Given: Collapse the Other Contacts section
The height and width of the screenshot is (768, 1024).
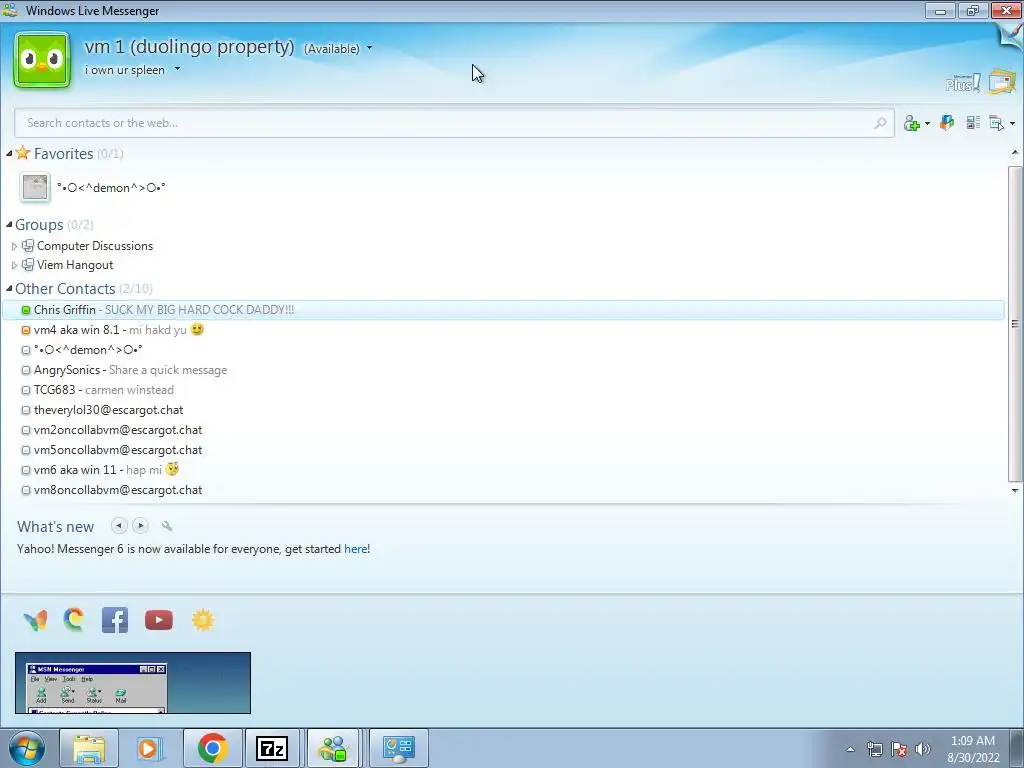Looking at the screenshot, I should pyautogui.click(x=9, y=289).
